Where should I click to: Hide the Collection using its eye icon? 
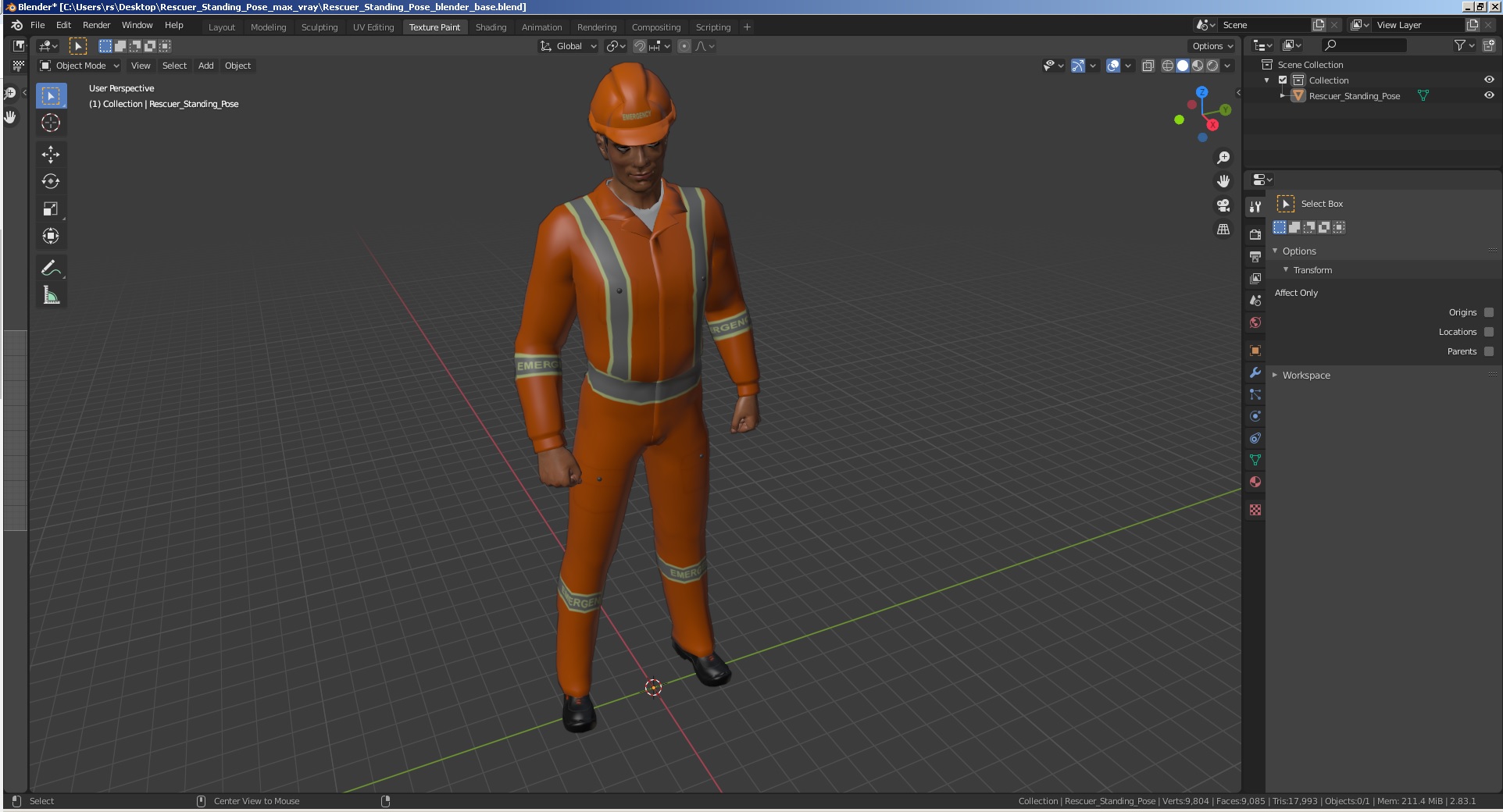click(1489, 80)
